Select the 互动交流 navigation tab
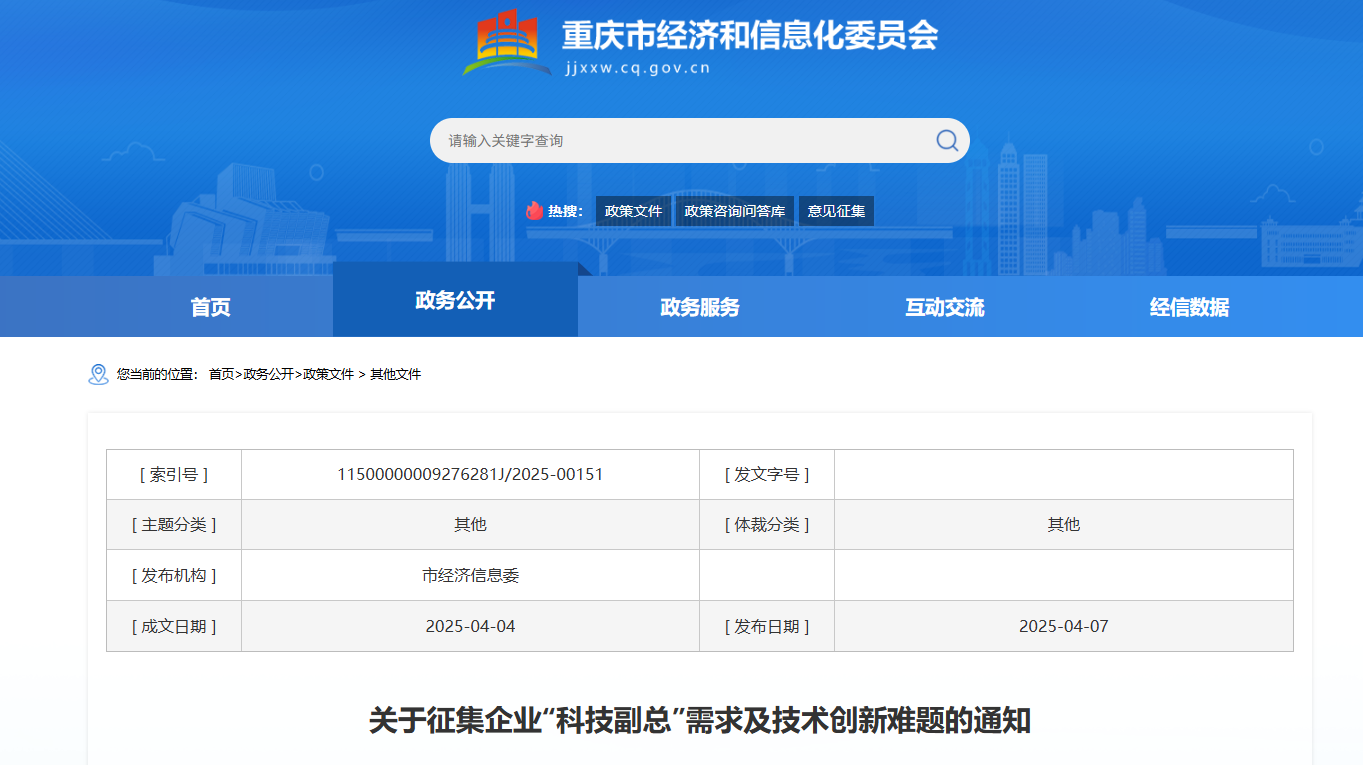This screenshot has height=765, width=1363. 945,307
